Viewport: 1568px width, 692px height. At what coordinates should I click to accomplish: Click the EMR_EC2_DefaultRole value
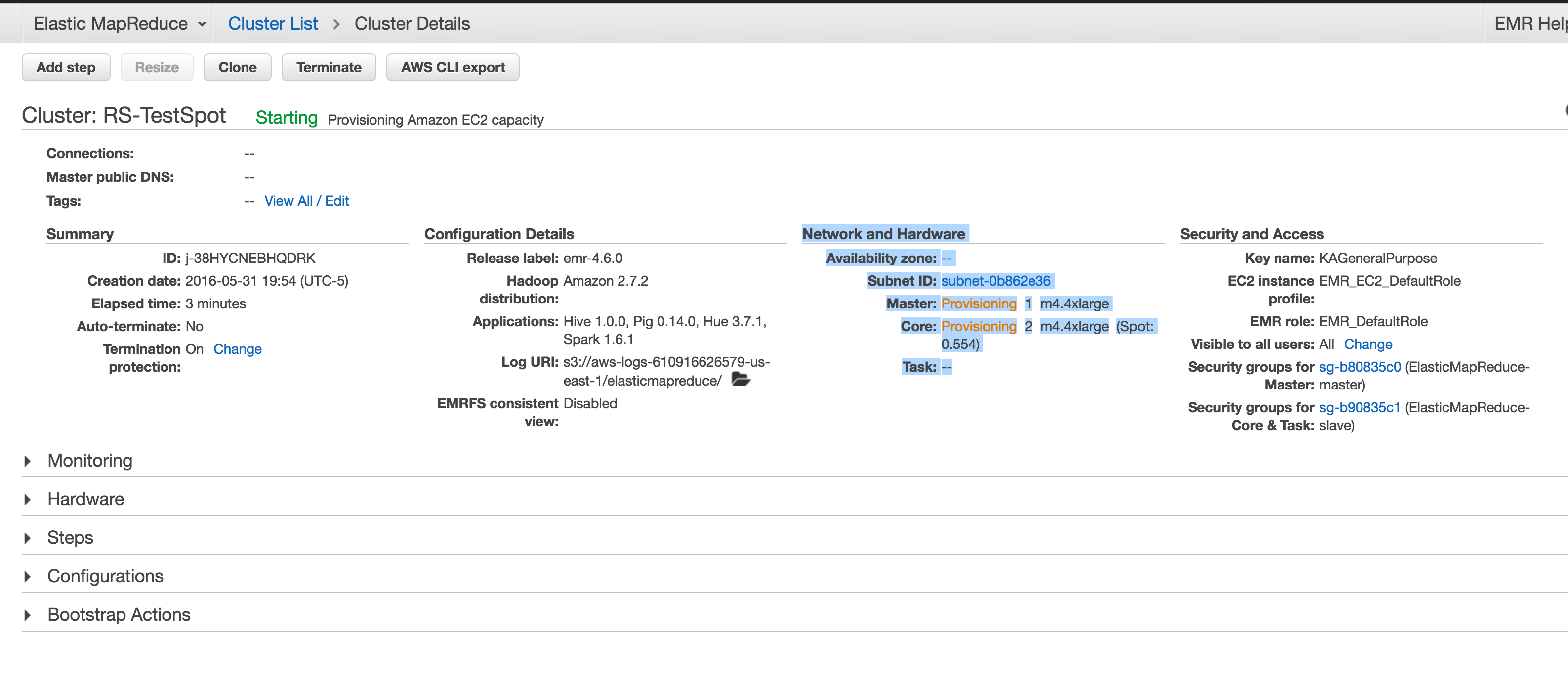tap(1390, 281)
